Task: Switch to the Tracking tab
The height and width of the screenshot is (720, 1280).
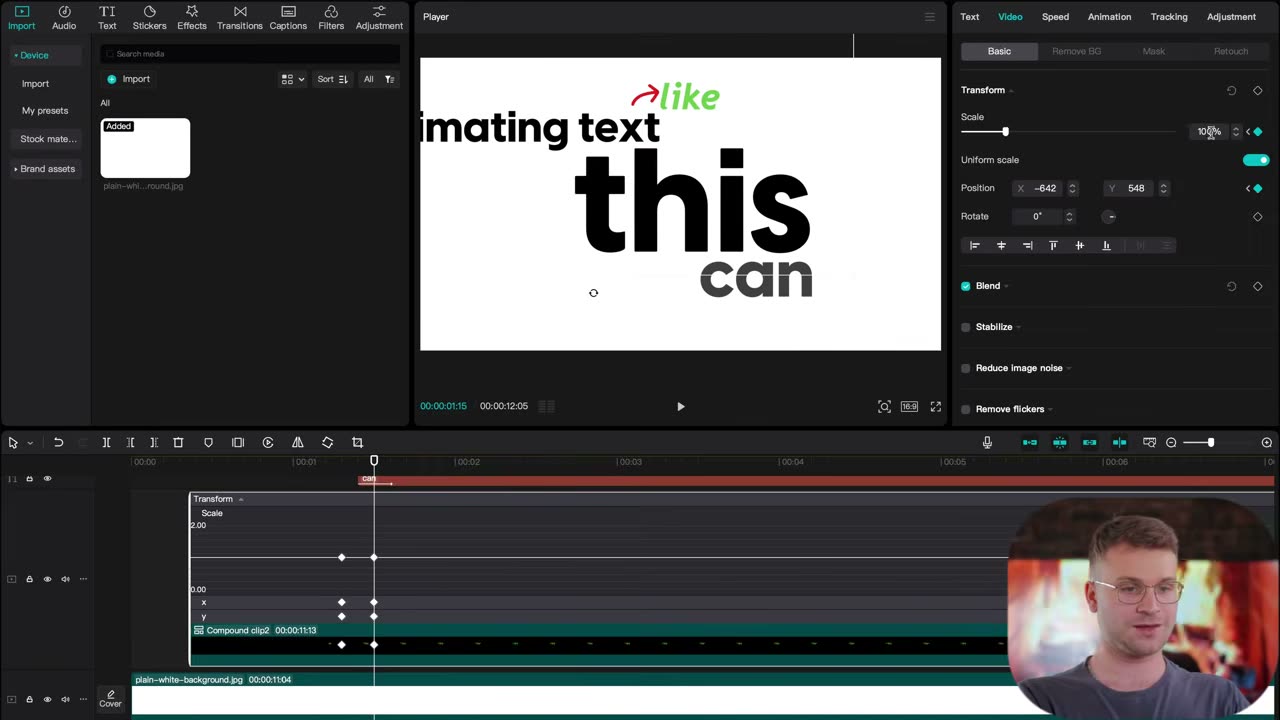Action: (1169, 17)
